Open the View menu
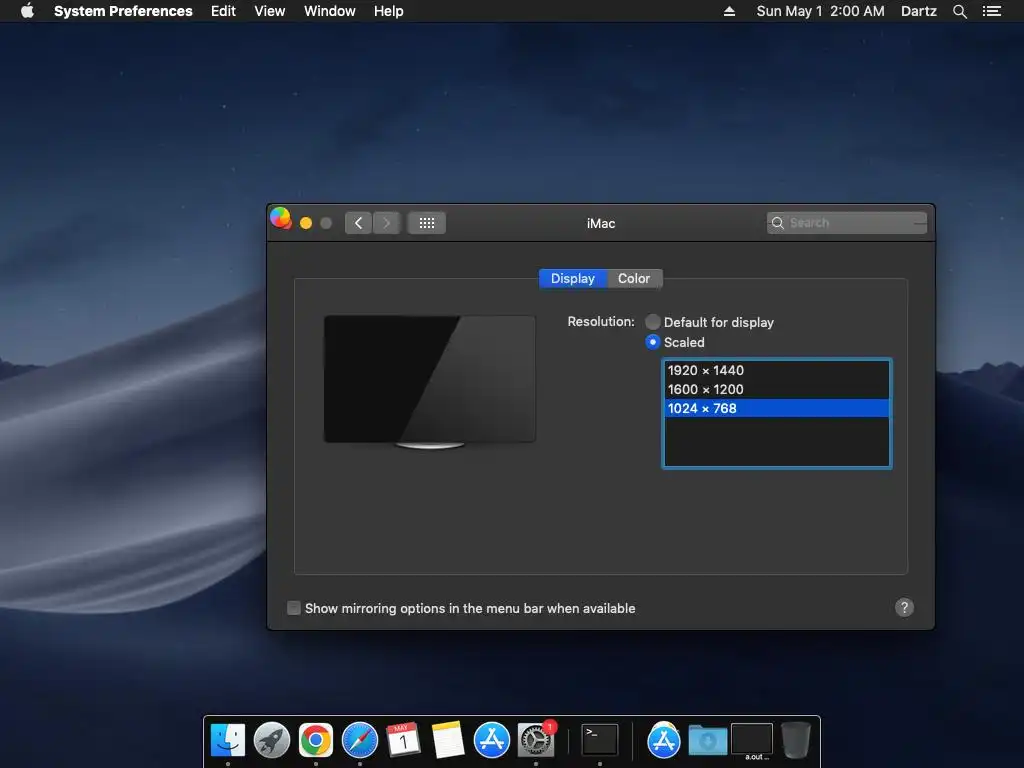 [270, 11]
